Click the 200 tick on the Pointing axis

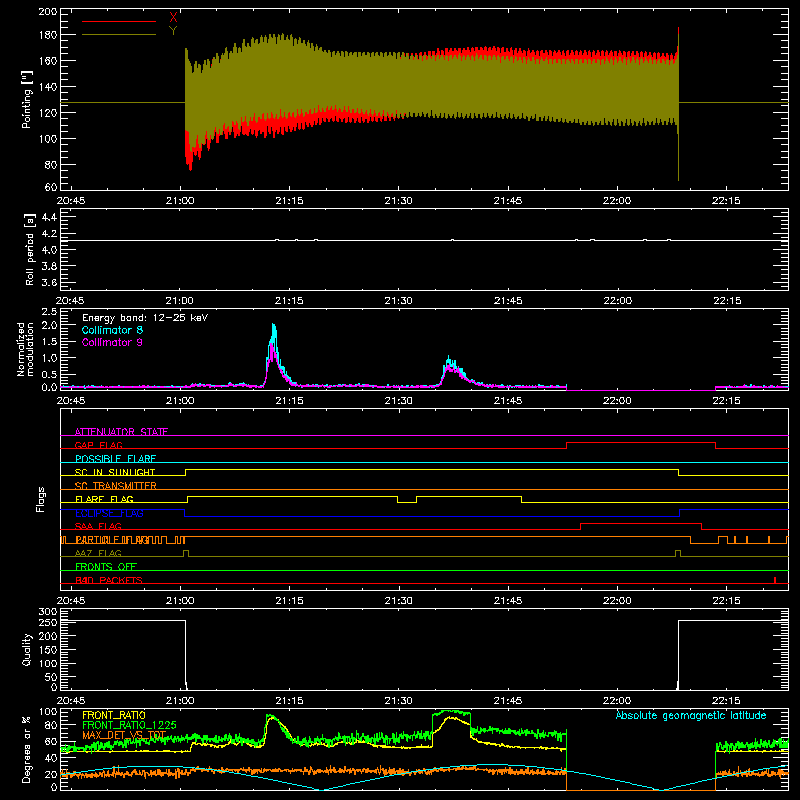click(48, 12)
